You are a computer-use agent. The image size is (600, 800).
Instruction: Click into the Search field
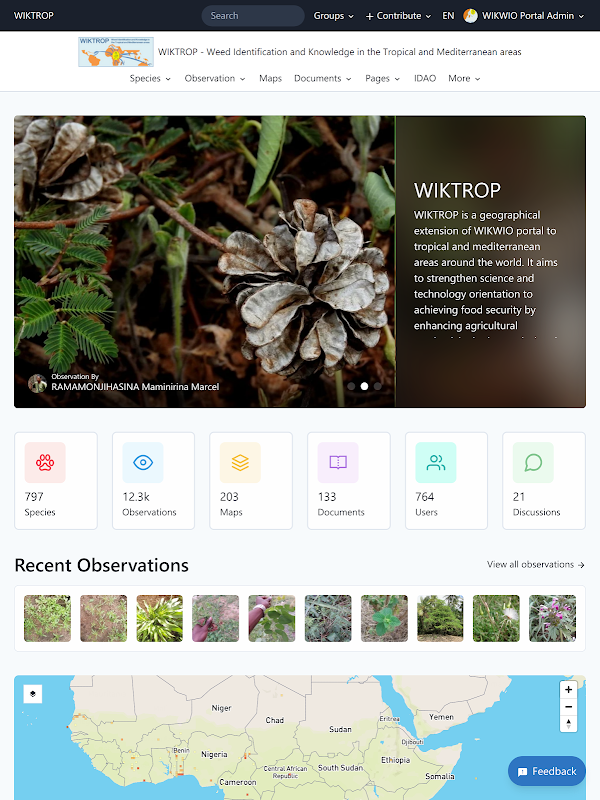coord(253,16)
